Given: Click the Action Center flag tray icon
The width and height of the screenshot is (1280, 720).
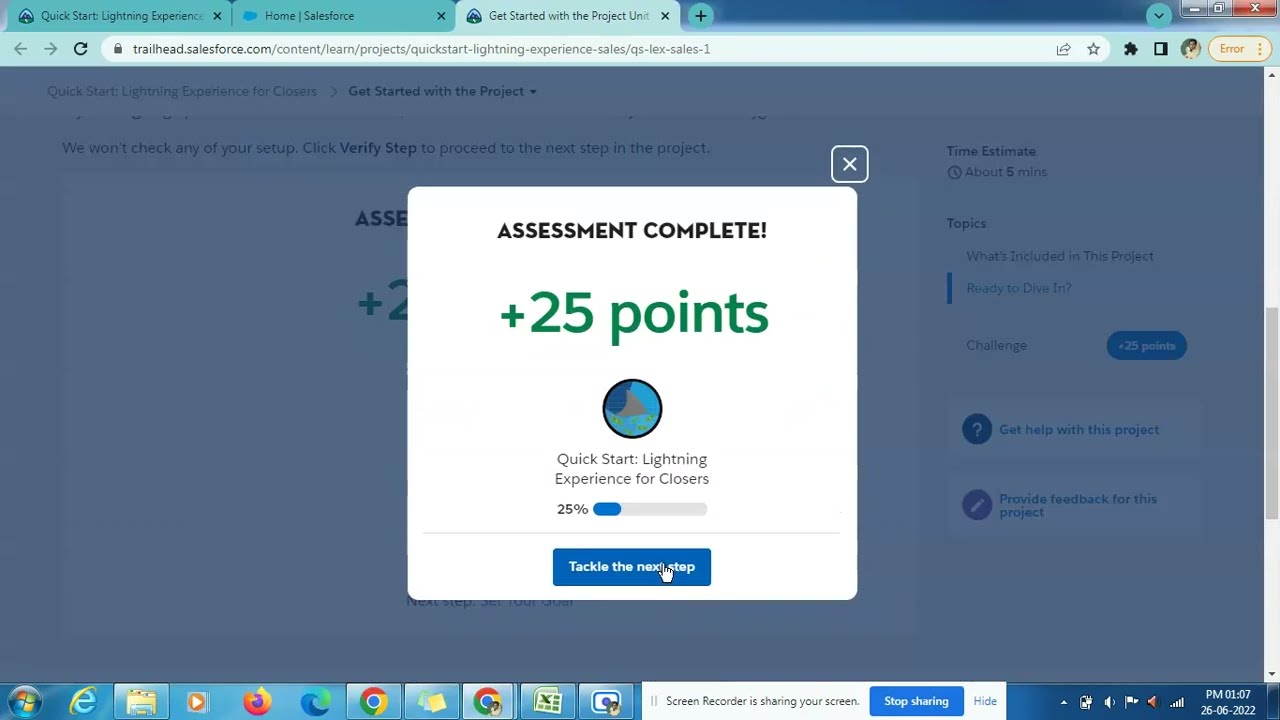Looking at the screenshot, I should (1131, 702).
